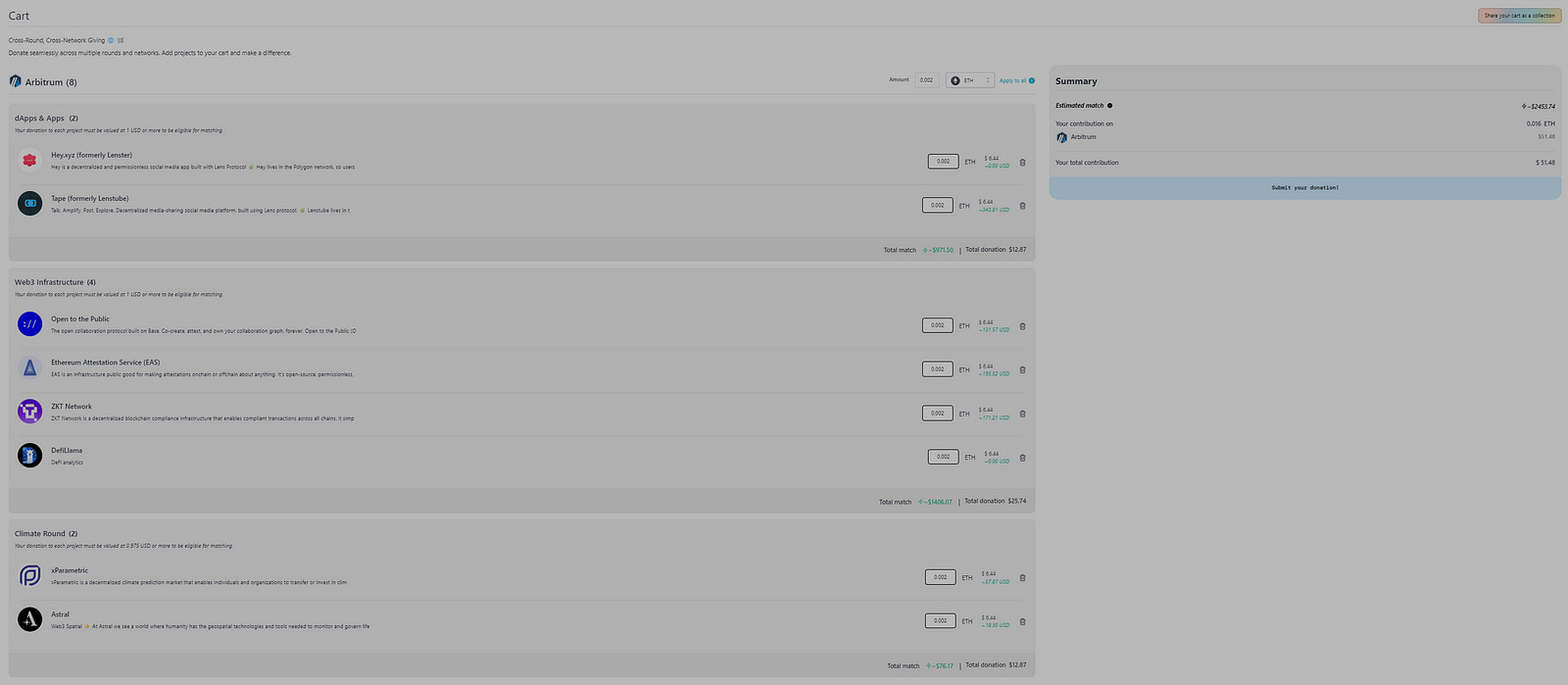1568x685 pixels.
Task: Delete xParametric using its trash icon
Action: [x=1022, y=578]
